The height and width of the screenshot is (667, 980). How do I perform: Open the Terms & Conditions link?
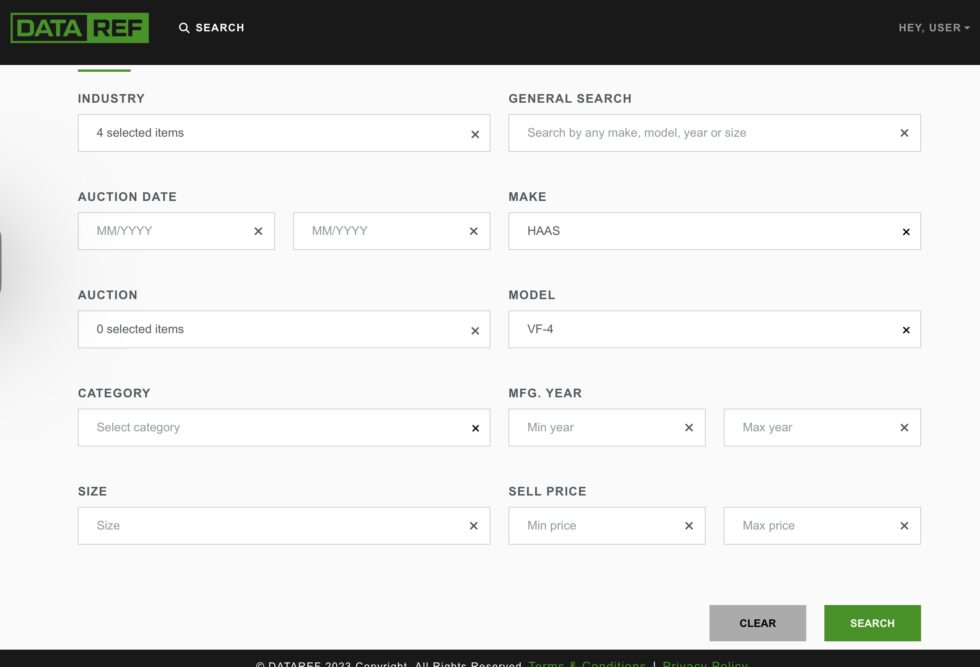coord(587,664)
